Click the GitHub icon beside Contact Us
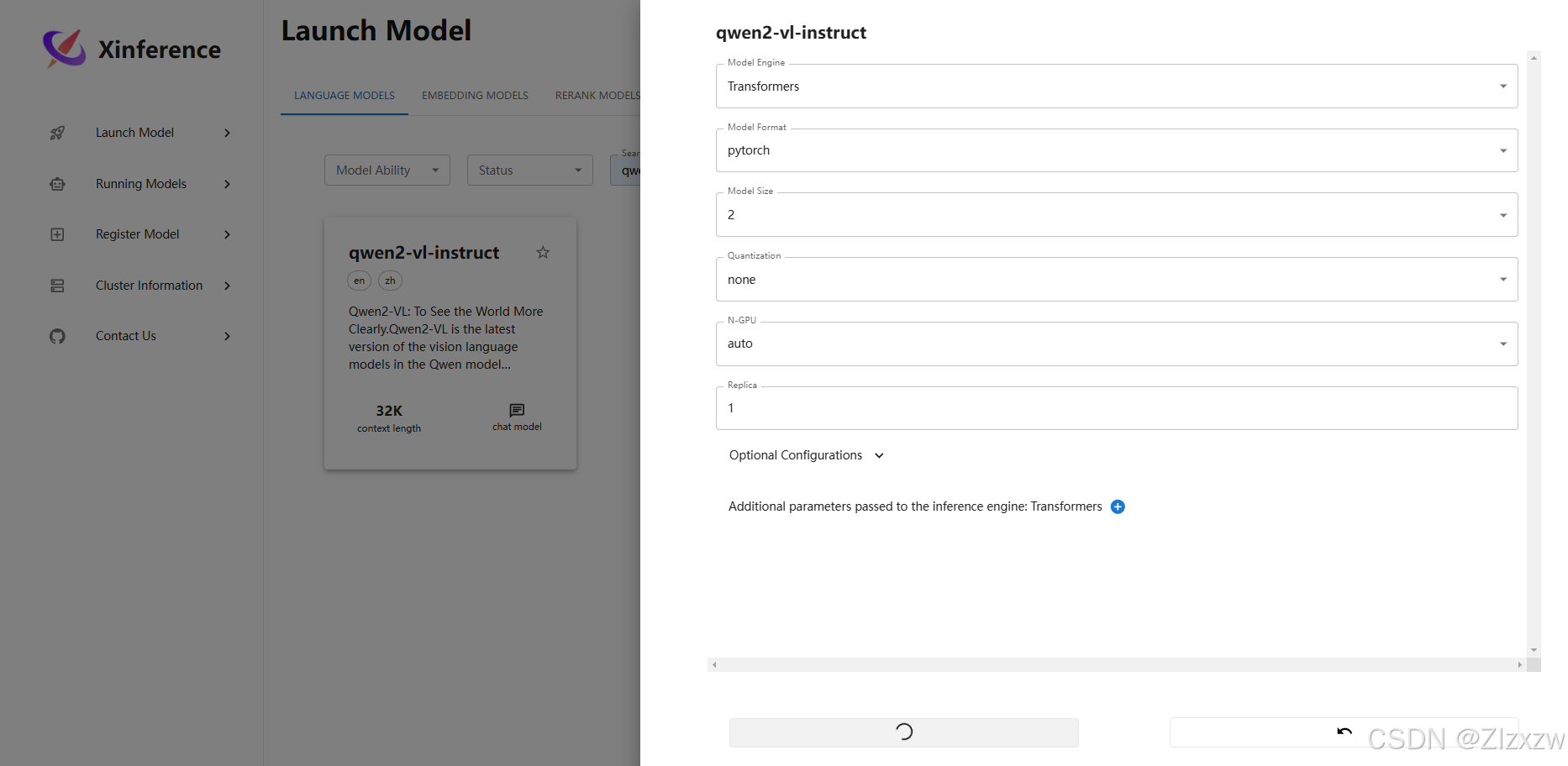1568x766 pixels. (x=57, y=336)
